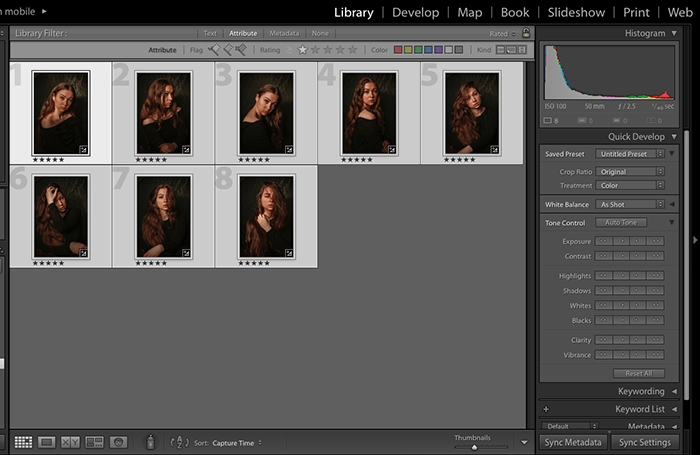Open the Sort Capture Time dropdown

237,443
